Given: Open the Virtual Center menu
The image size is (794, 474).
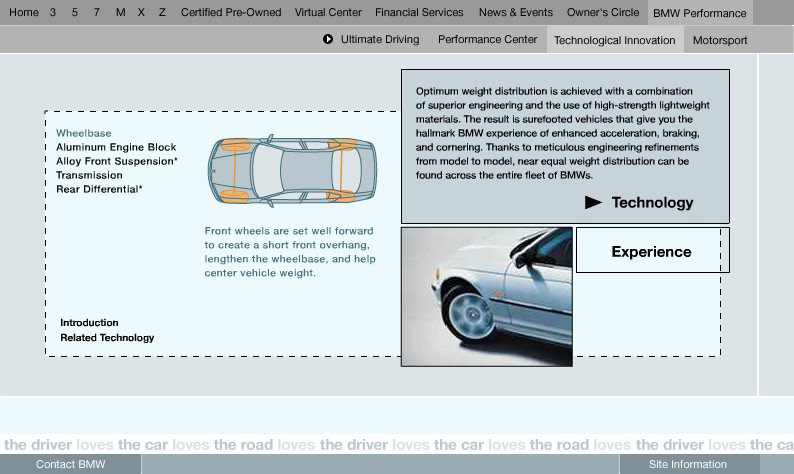Looking at the screenshot, I should [x=328, y=12].
